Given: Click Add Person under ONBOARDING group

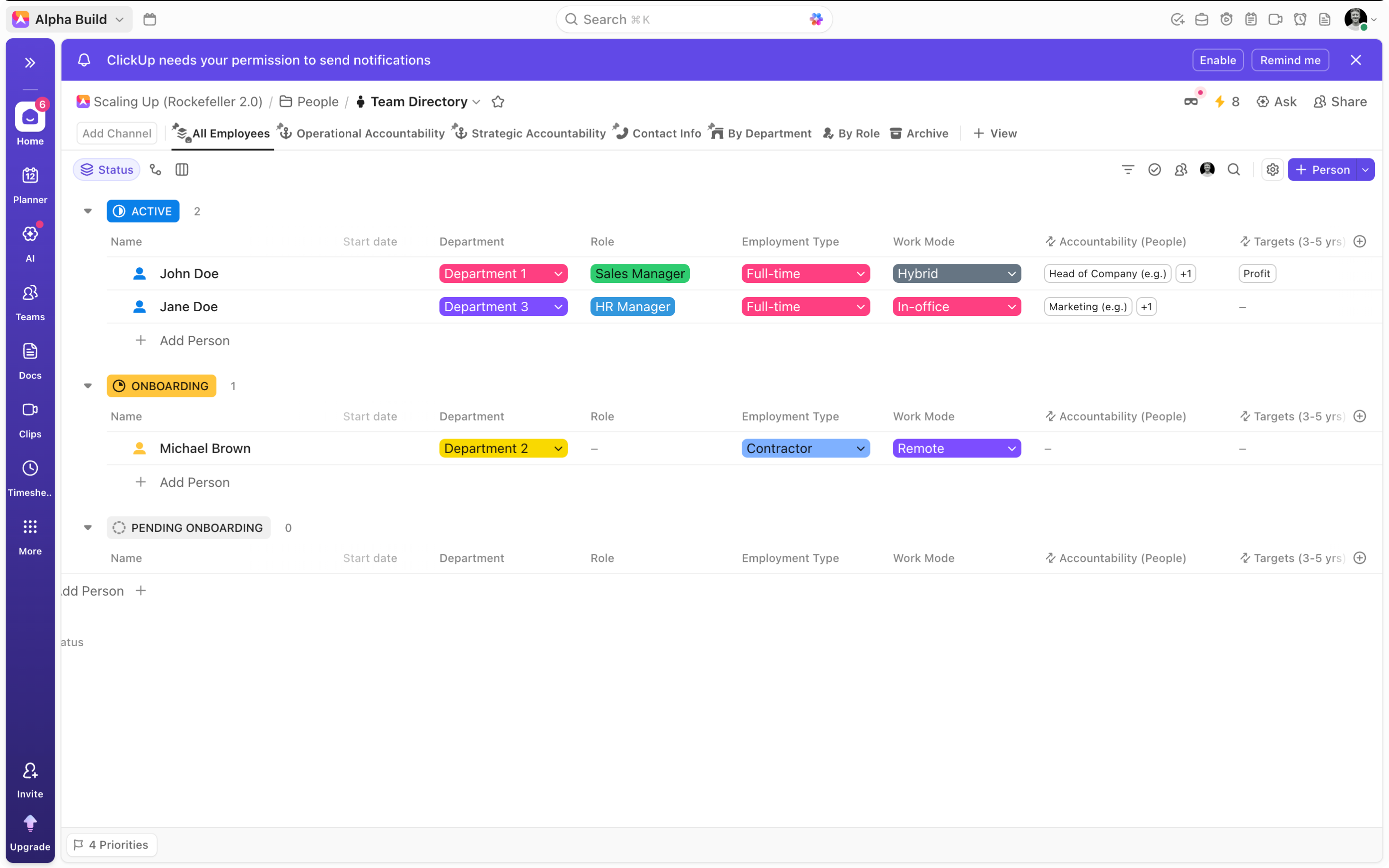Looking at the screenshot, I should [194, 482].
